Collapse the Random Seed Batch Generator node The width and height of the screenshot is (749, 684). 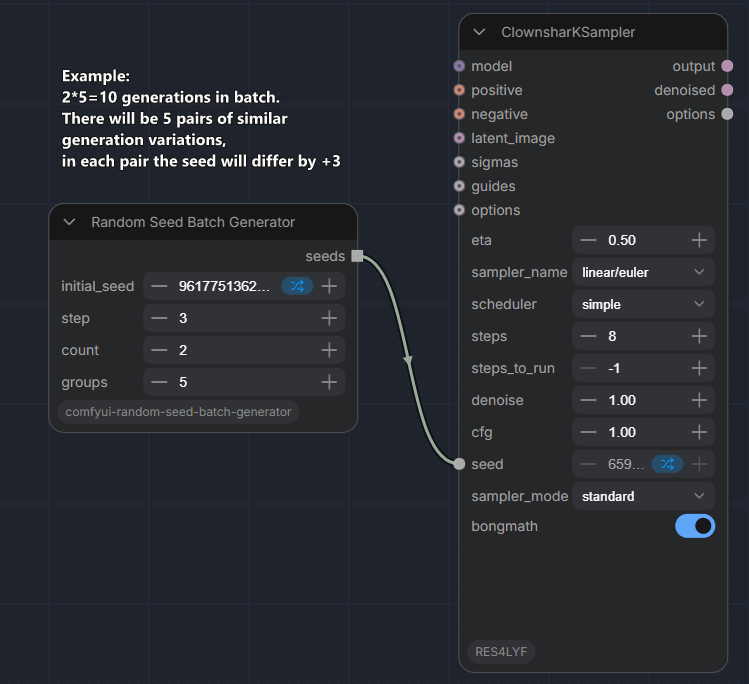point(69,222)
